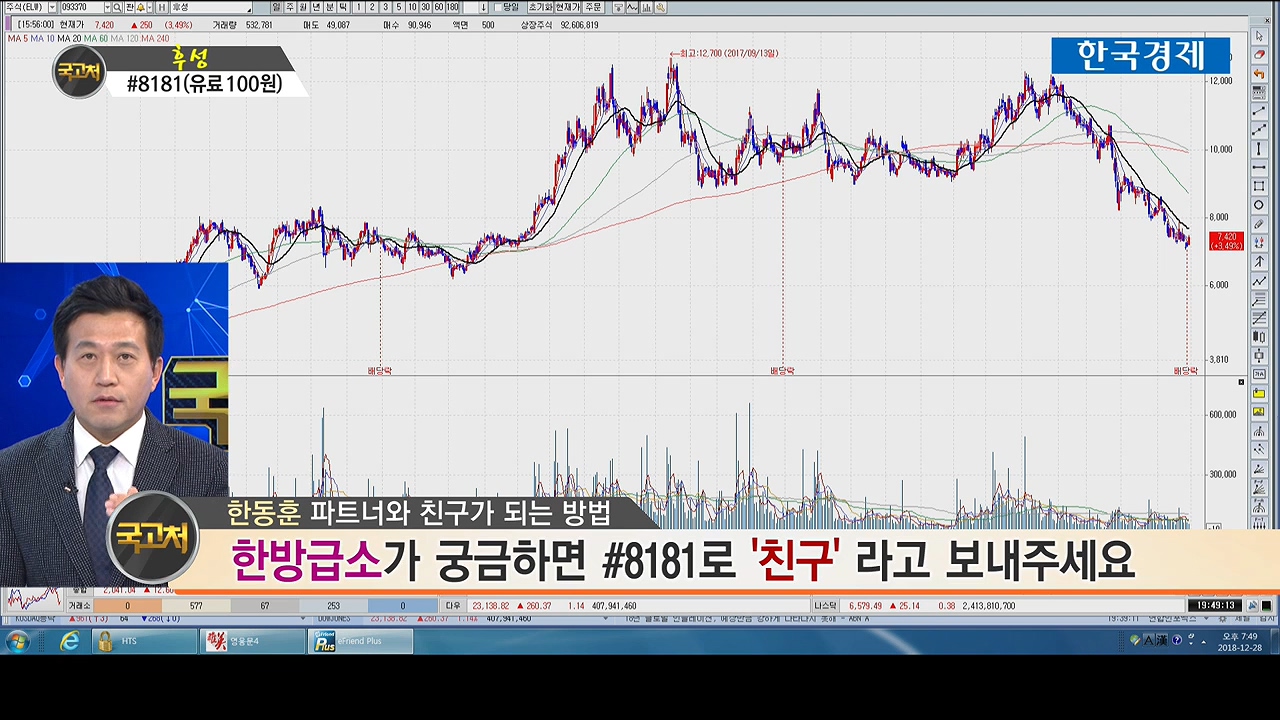The image size is (1280, 720).
Task: Switch to eFriend Plus in the taskbar
Action: (x=360, y=641)
